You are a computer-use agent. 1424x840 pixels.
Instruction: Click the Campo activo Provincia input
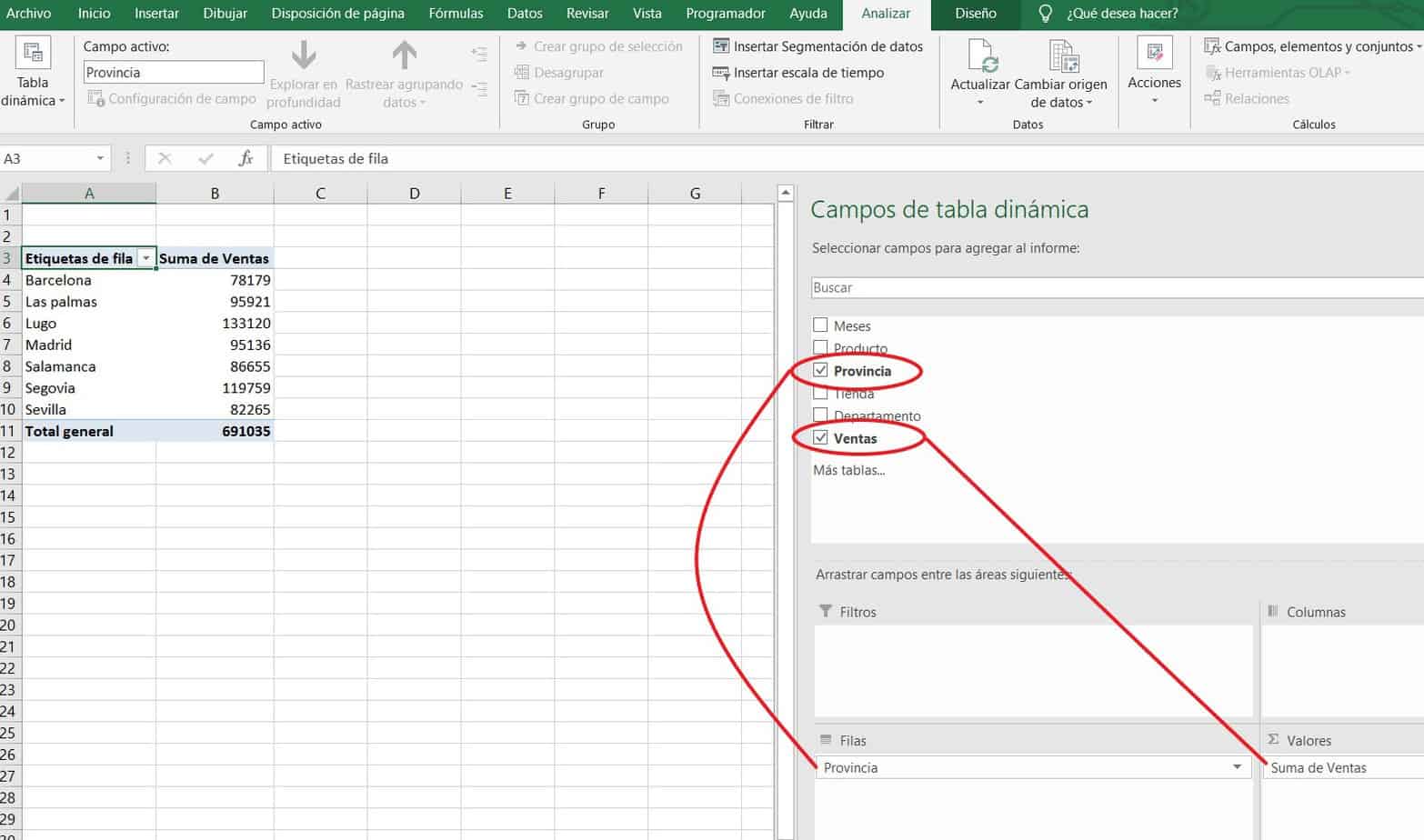click(x=174, y=72)
